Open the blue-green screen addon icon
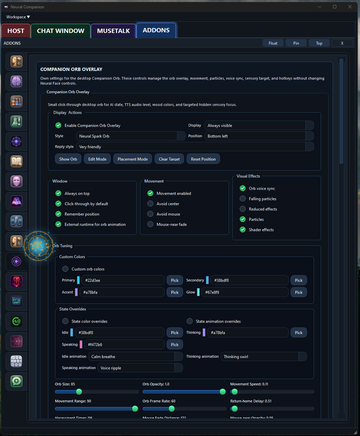Image resolution: width=360 pixels, height=436 pixels. coord(16,301)
